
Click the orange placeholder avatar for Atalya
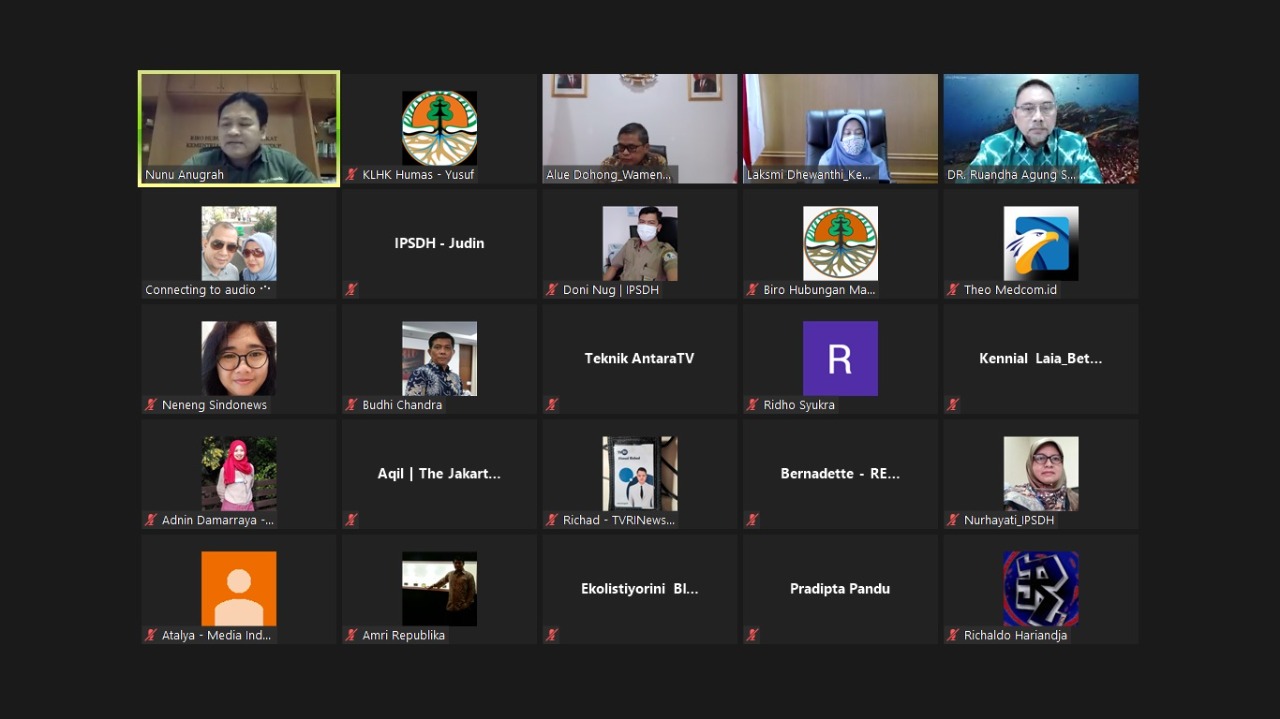coord(239,588)
